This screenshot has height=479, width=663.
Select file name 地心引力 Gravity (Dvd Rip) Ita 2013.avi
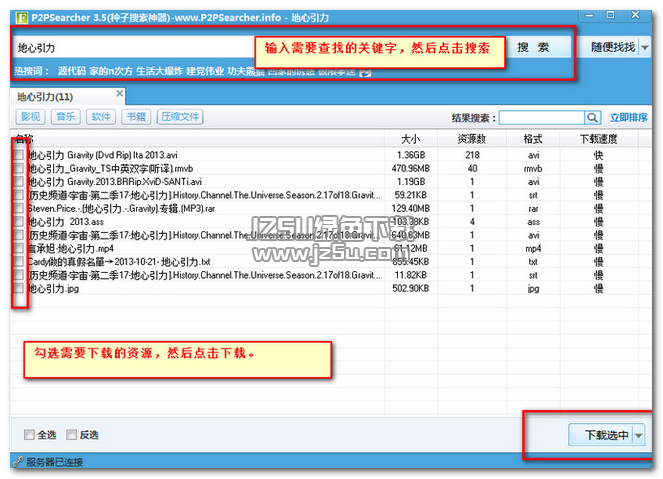tap(103, 155)
